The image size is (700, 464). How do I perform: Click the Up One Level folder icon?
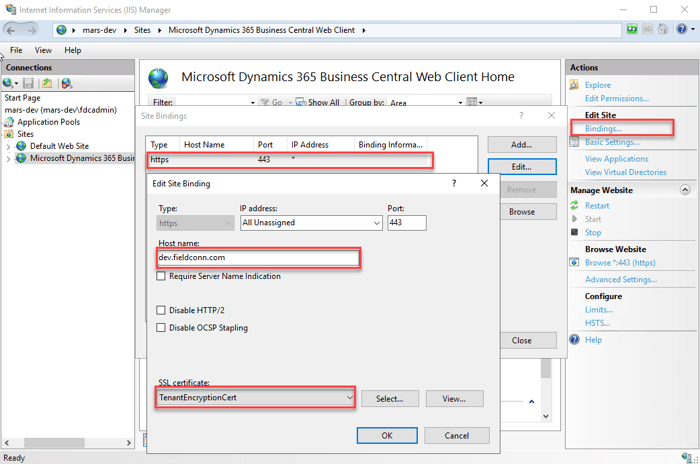(x=46, y=83)
